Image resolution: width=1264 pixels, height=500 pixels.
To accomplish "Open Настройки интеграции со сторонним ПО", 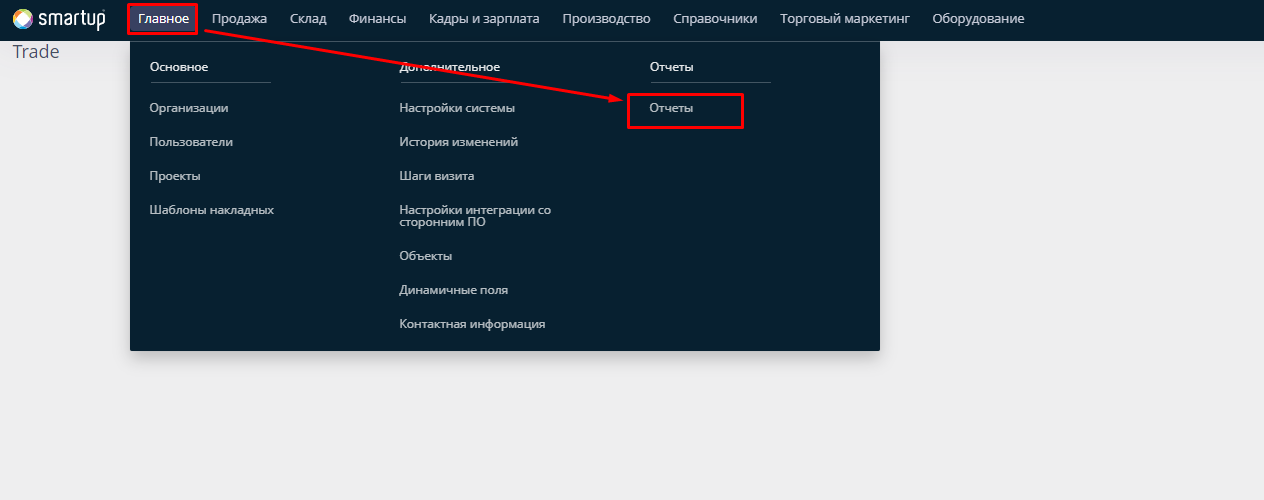I will [x=475, y=216].
